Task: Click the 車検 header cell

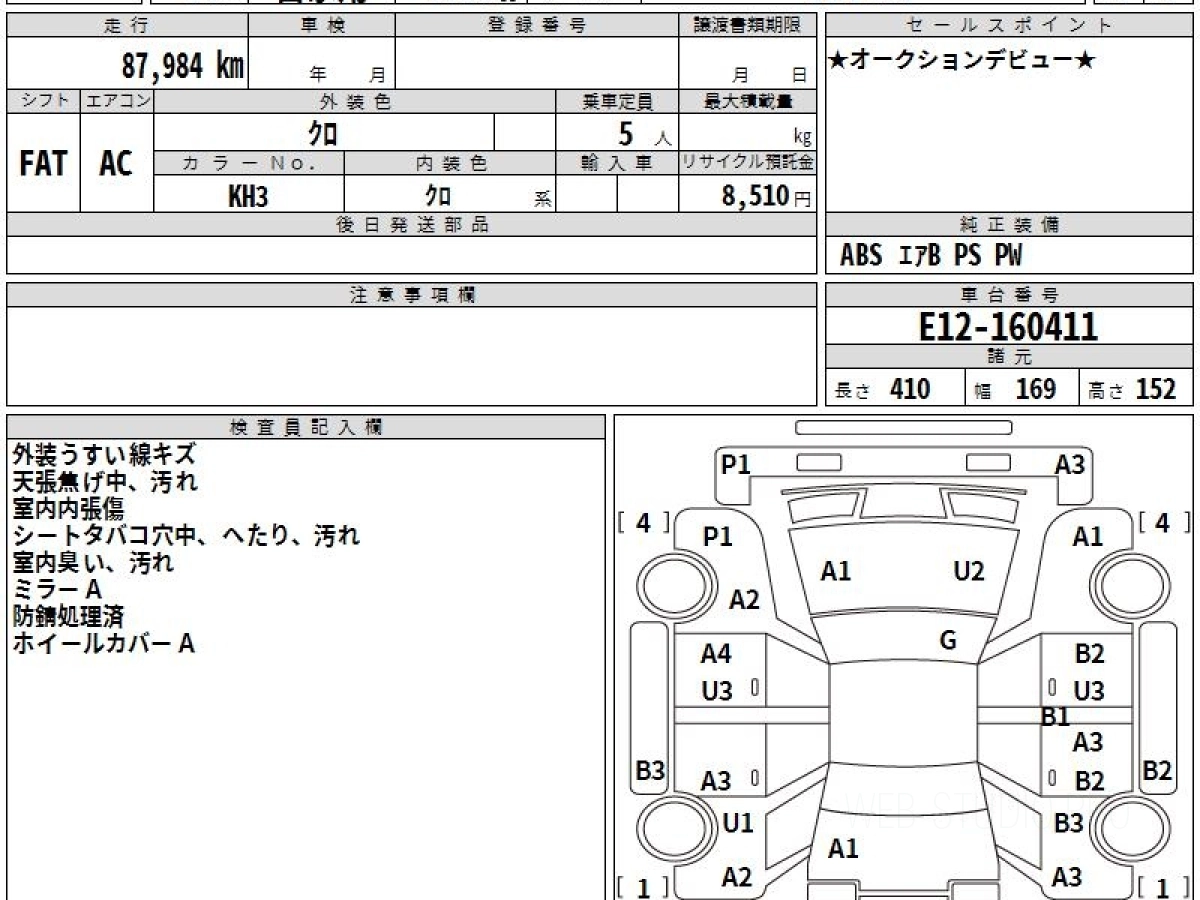Action: coord(322,26)
